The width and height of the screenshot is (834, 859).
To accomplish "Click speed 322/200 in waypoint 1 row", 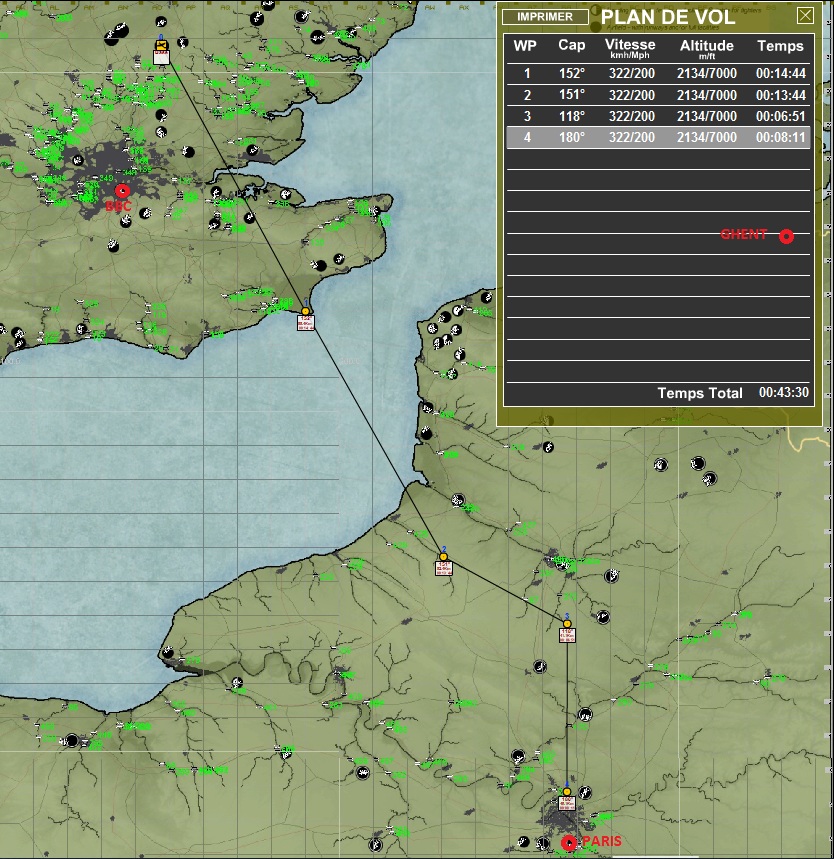I will point(632,73).
